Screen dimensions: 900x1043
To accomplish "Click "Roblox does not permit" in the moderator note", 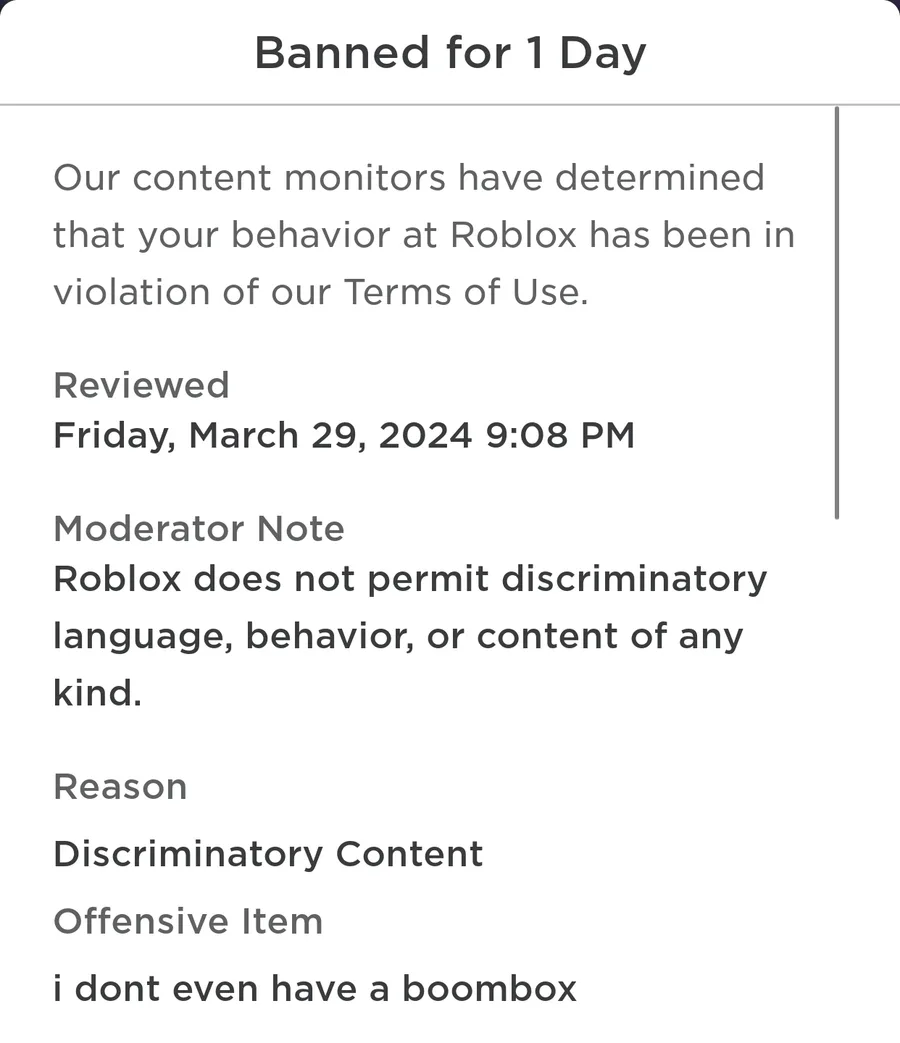I will pyautogui.click(x=268, y=579).
